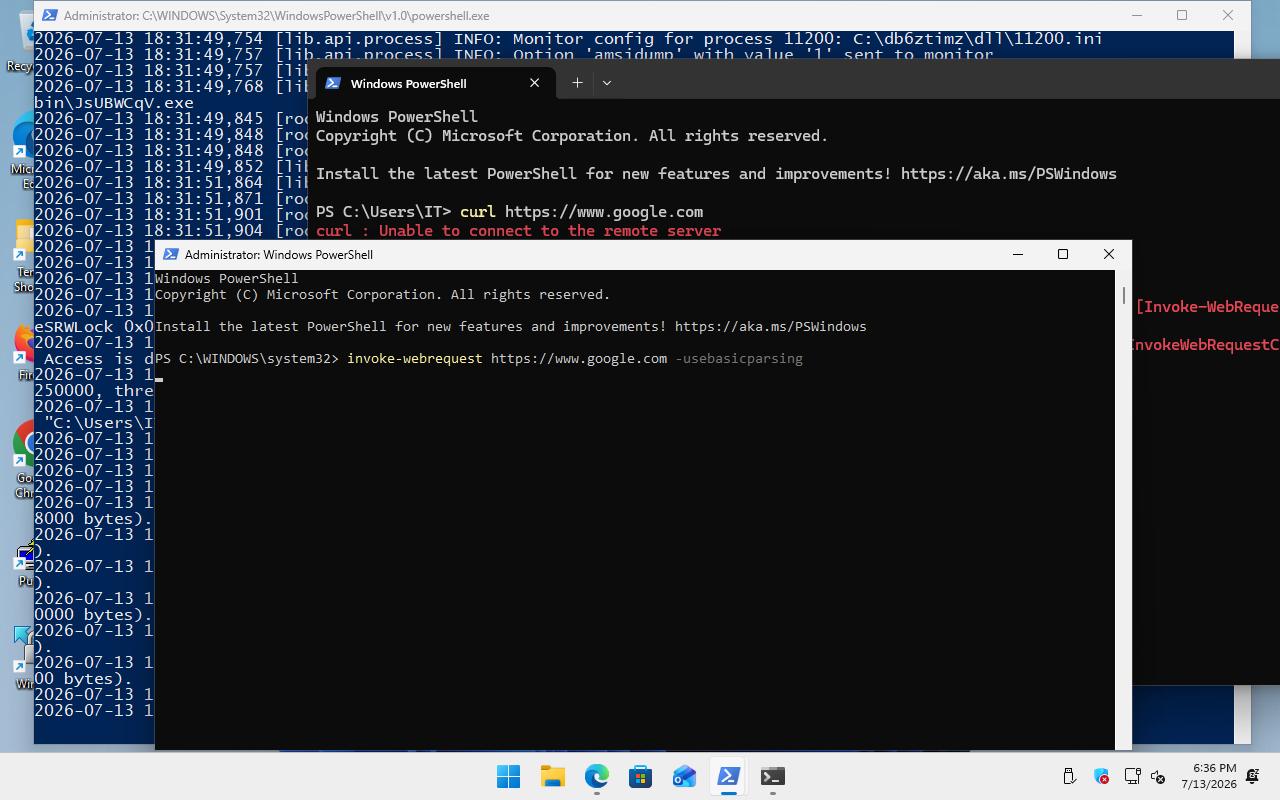The image size is (1280, 800).
Task: Click the front PowerShell window's scrollbar thumb
Action: tap(1124, 296)
